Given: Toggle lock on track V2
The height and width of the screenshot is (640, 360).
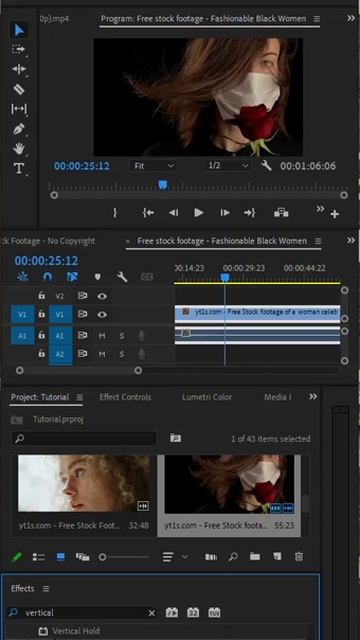Looking at the screenshot, I should coord(41,296).
